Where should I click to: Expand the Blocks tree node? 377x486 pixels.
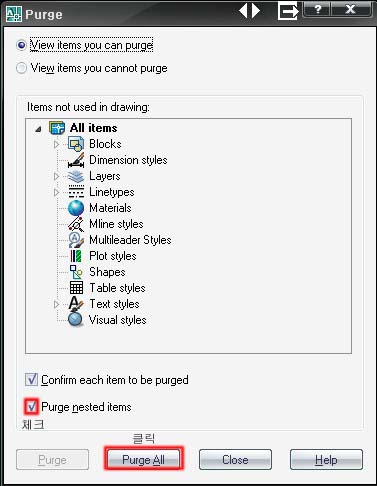(56, 144)
